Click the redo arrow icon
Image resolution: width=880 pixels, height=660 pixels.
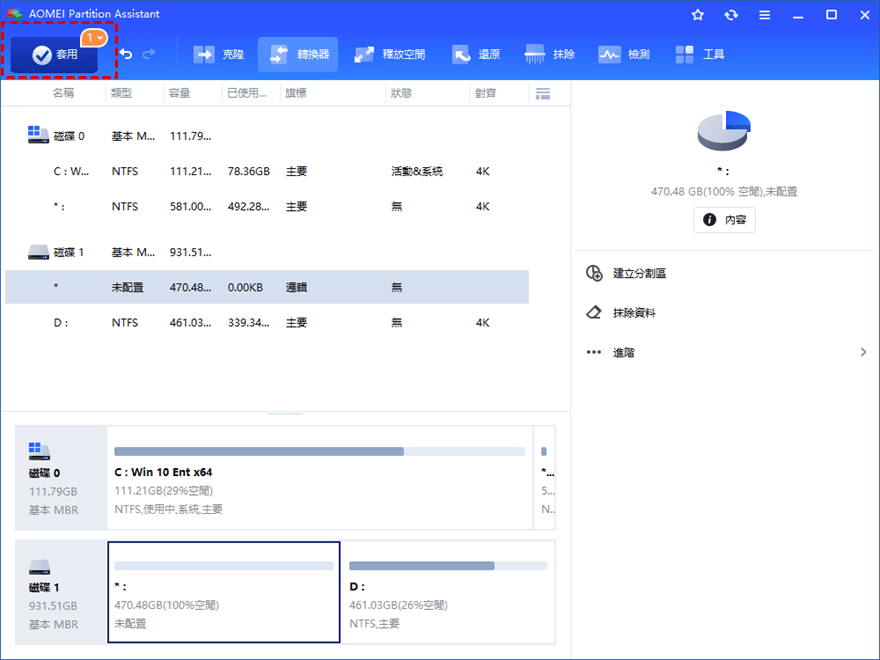pyautogui.click(x=149, y=54)
